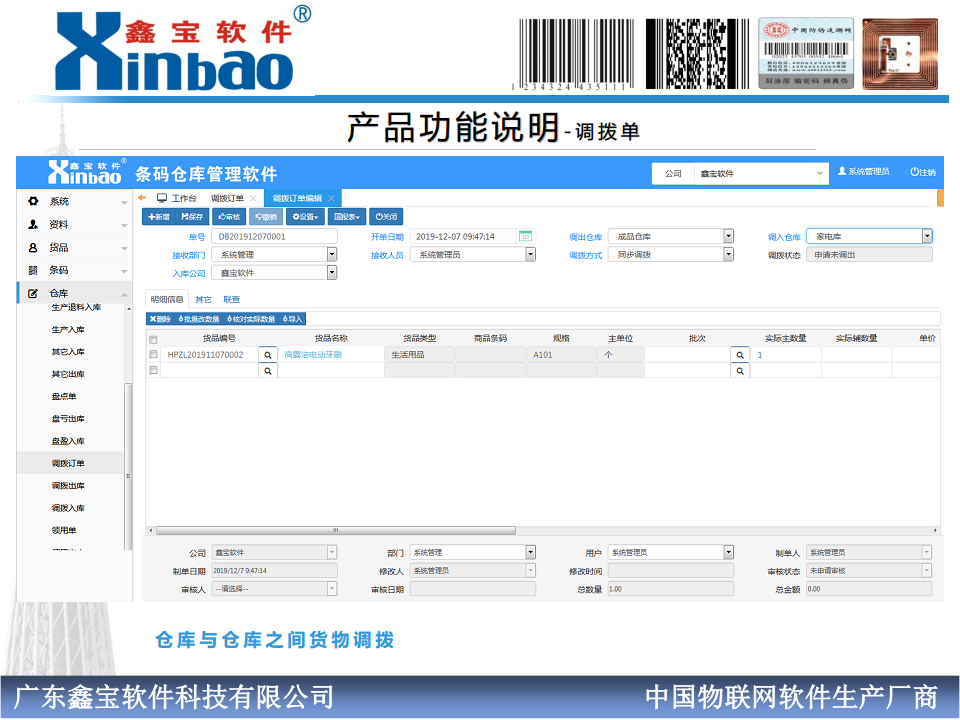Open the 调拨方式 dropdown

(x=729, y=255)
